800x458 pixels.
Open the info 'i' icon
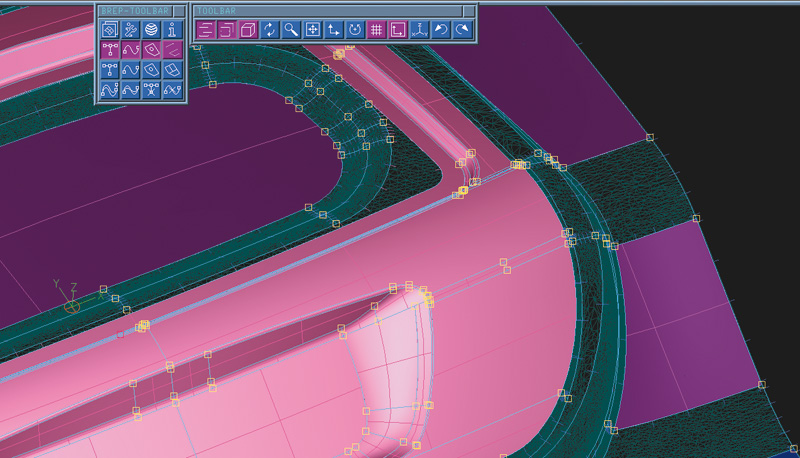click(173, 30)
